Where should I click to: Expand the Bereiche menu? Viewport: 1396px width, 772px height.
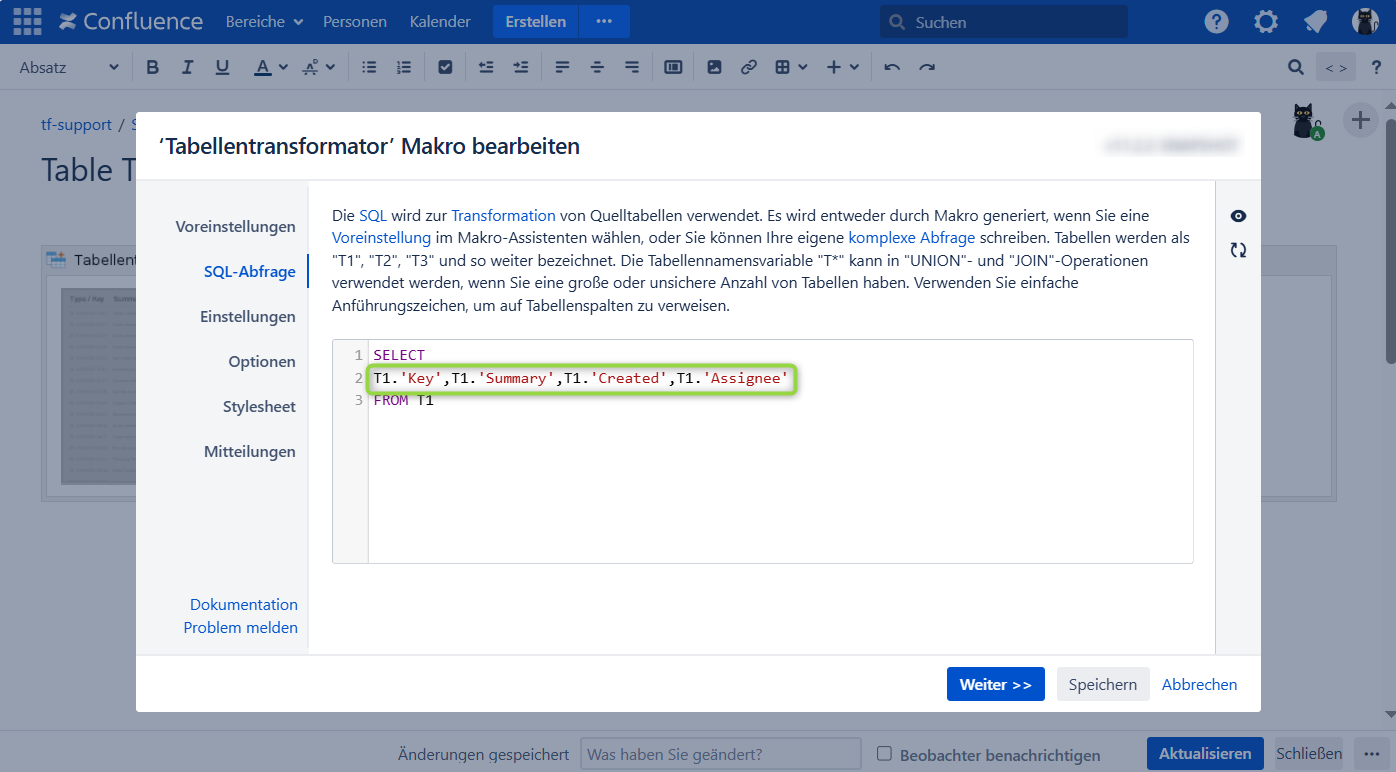(x=265, y=21)
